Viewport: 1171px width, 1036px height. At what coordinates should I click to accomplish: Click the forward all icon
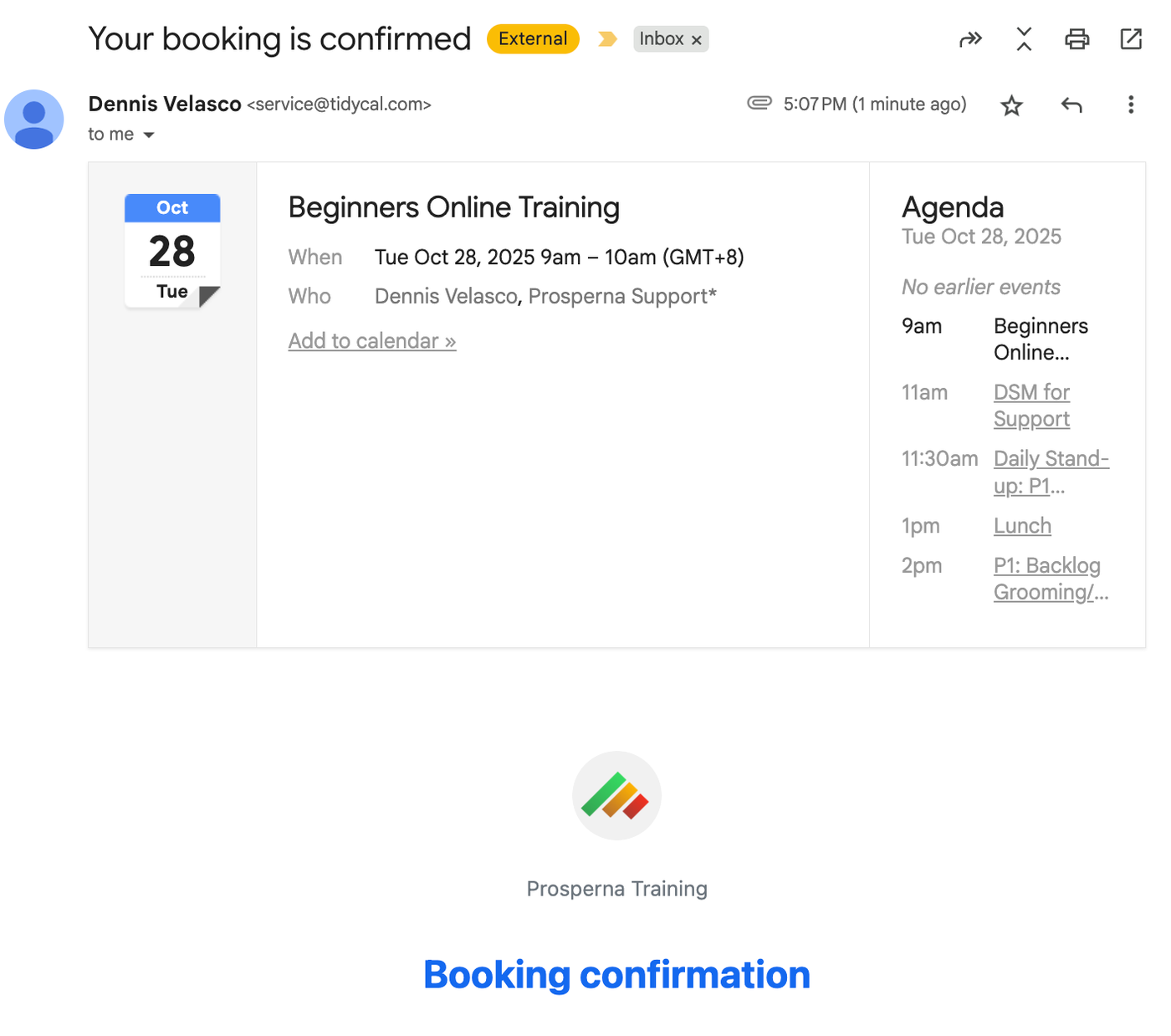970,39
